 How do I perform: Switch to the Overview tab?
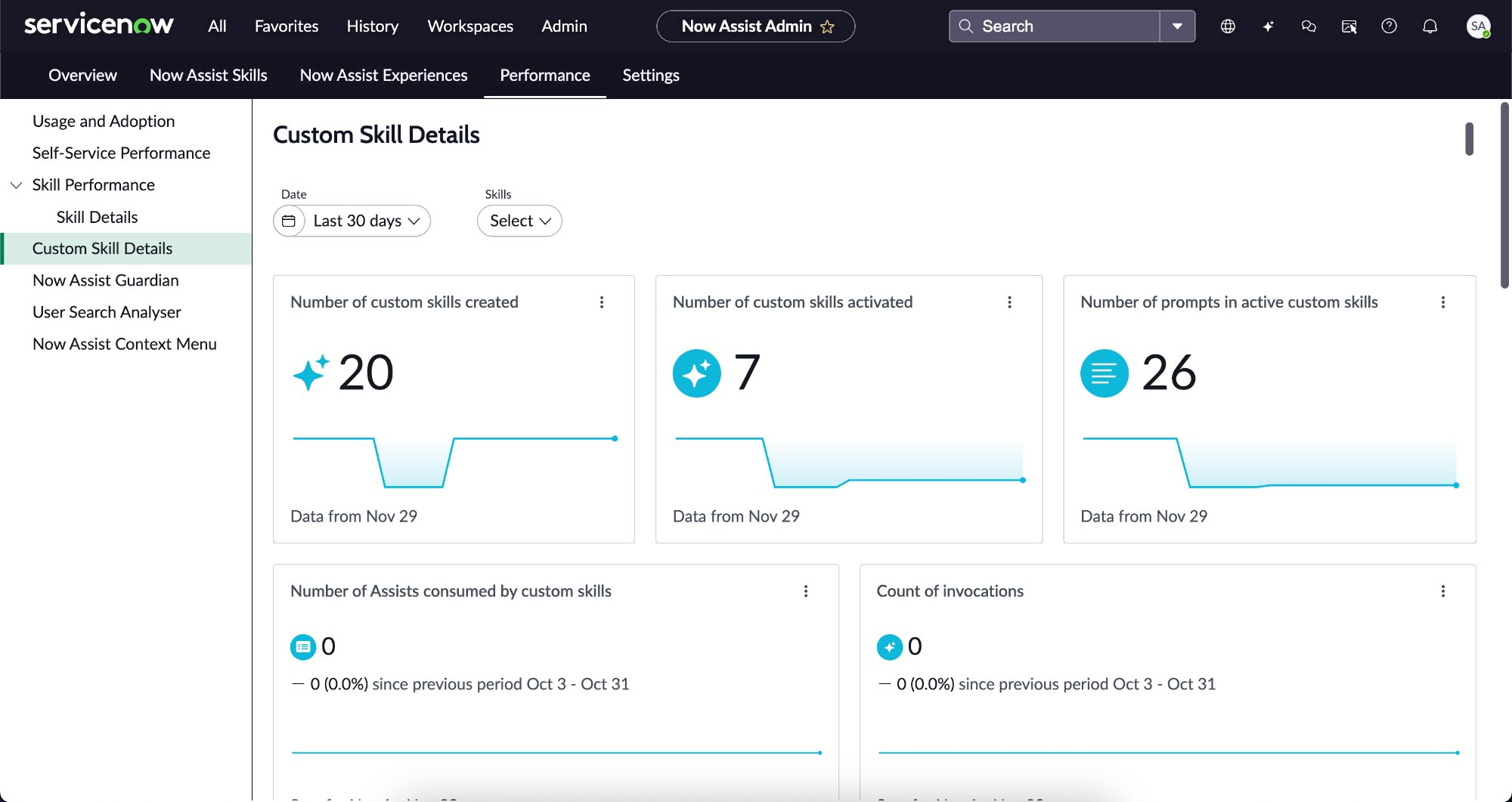[82, 76]
